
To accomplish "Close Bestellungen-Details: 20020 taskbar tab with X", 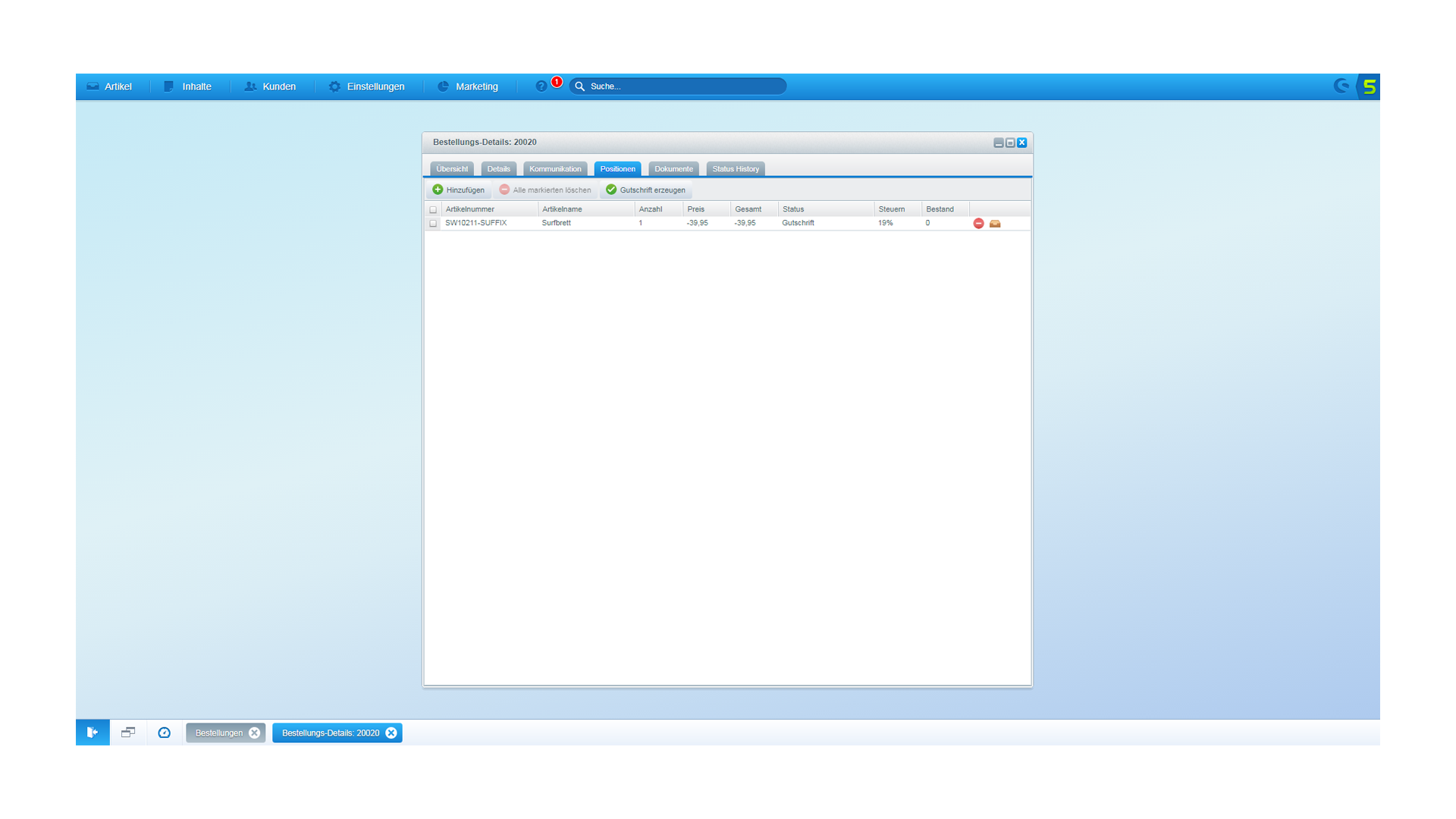I will 391,733.
